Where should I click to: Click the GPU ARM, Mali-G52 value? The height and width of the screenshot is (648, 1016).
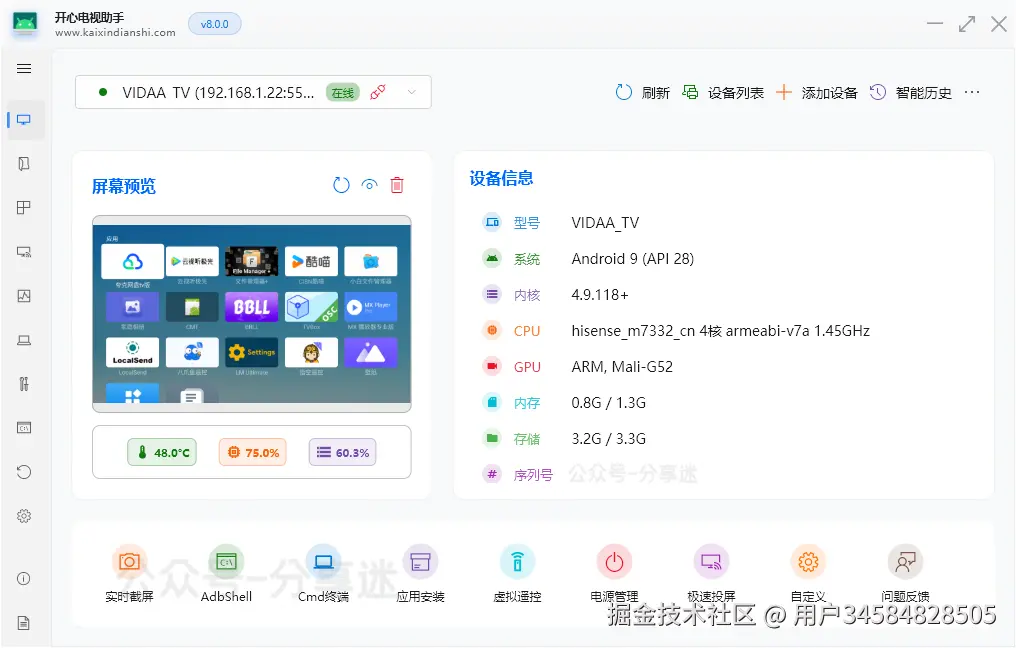click(622, 367)
